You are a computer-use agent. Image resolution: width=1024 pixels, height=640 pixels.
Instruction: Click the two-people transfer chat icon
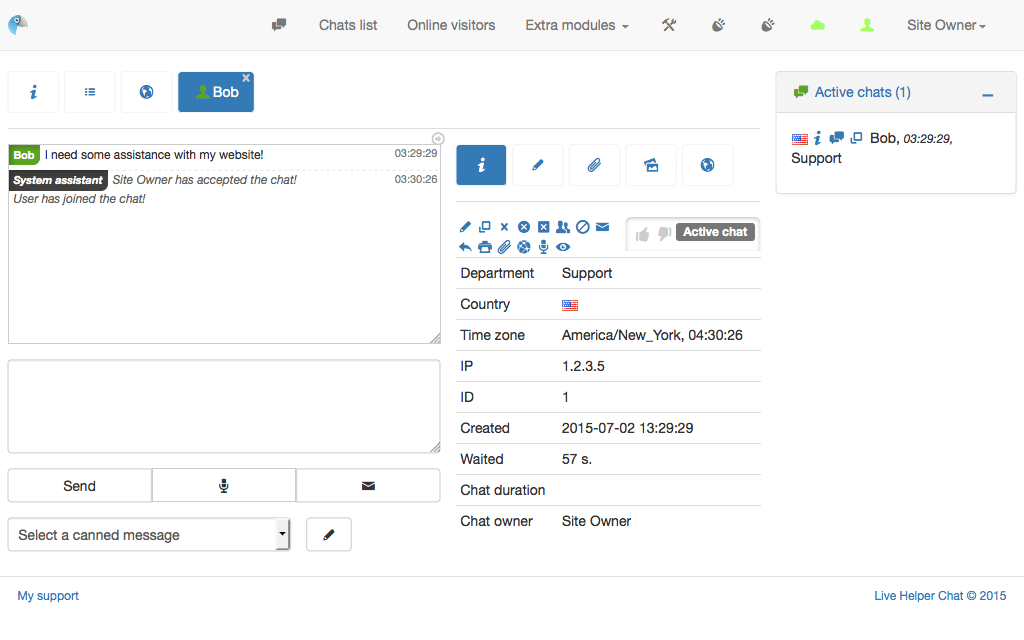(x=563, y=227)
